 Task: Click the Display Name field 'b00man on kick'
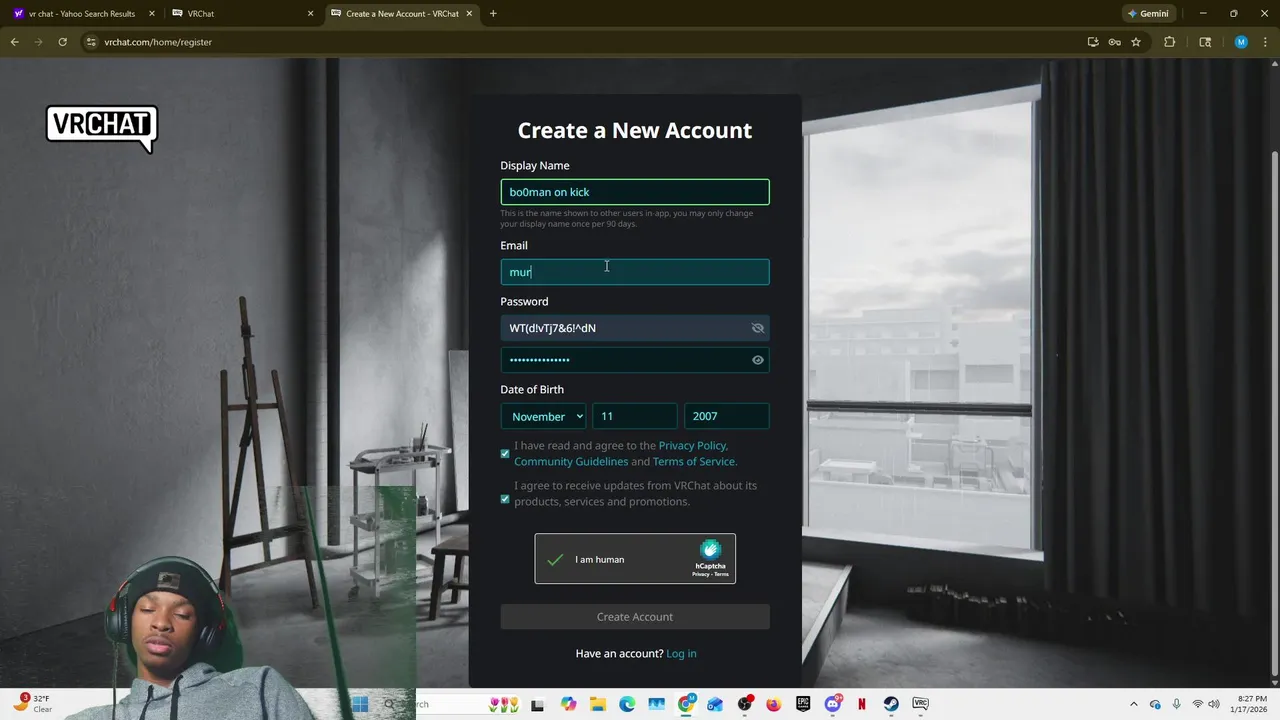(x=635, y=192)
